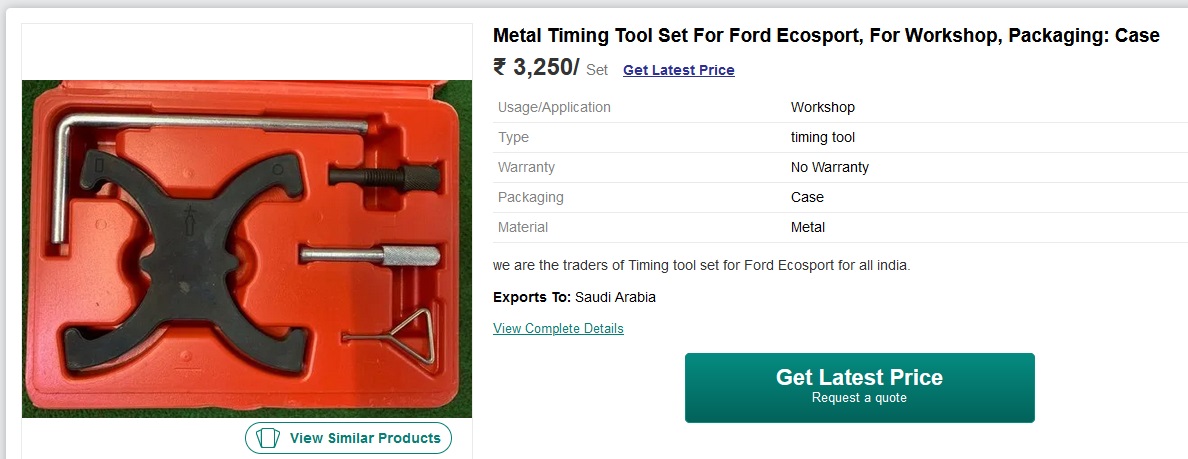Click the timing tool set product image
This screenshot has height=459, width=1188.
pos(247,248)
